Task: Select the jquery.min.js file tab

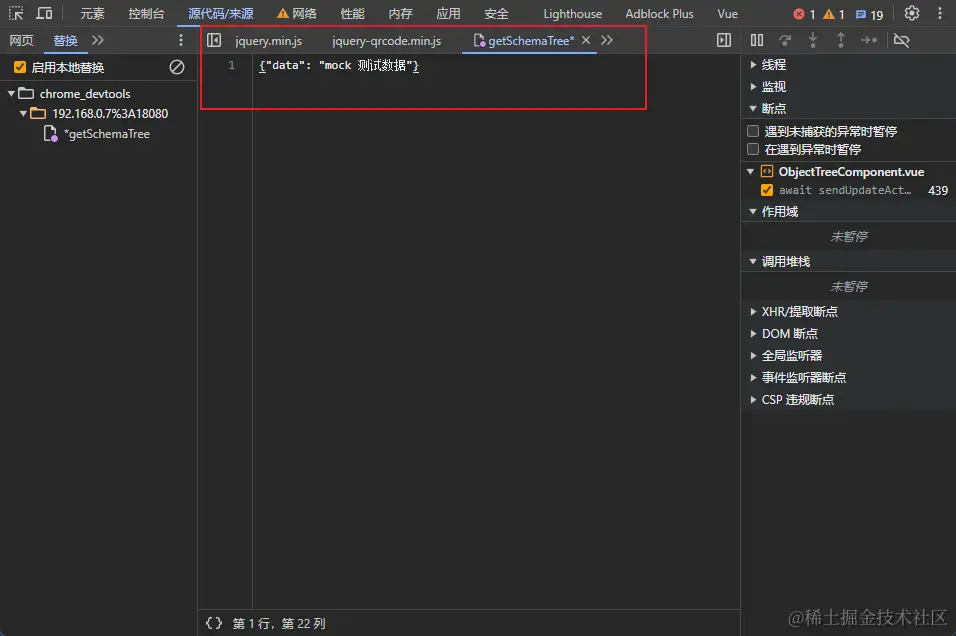Action: point(268,41)
